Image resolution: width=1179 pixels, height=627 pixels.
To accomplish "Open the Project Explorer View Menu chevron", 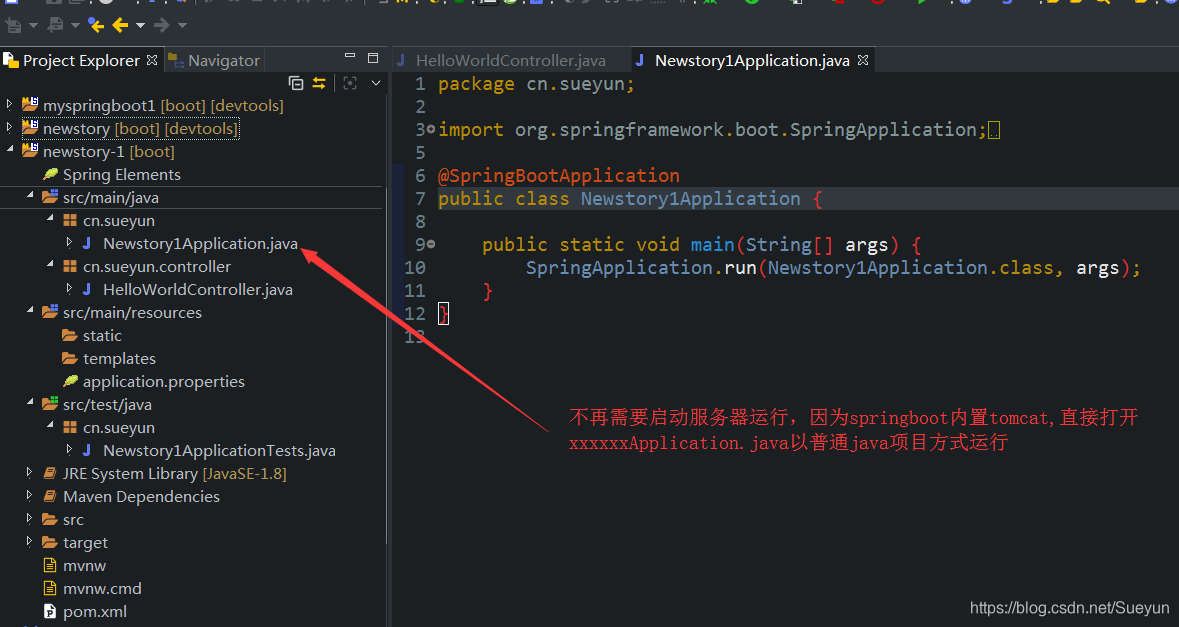I will [376, 83].
